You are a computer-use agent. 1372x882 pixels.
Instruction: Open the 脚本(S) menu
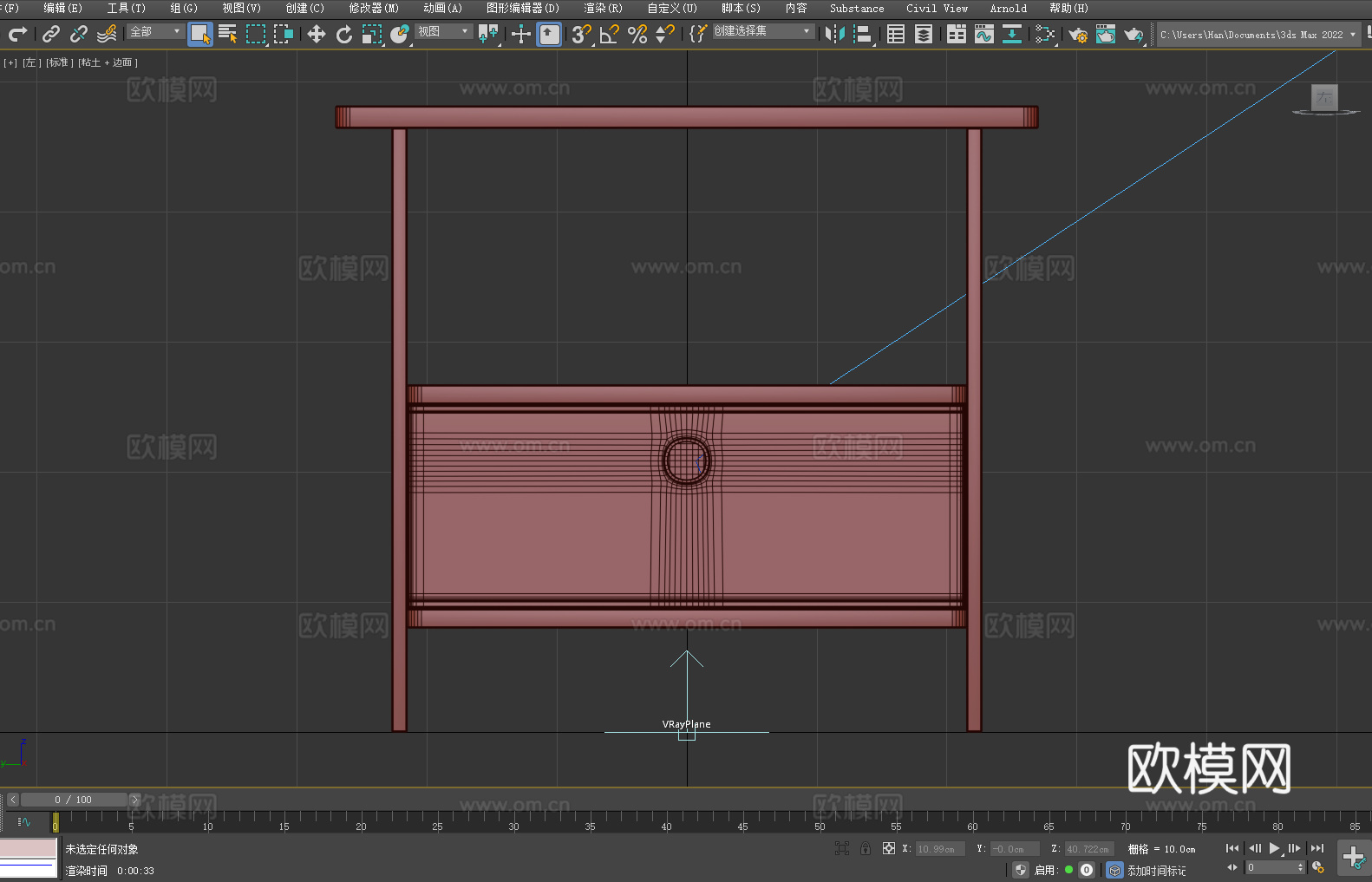[x=741, y=8]
